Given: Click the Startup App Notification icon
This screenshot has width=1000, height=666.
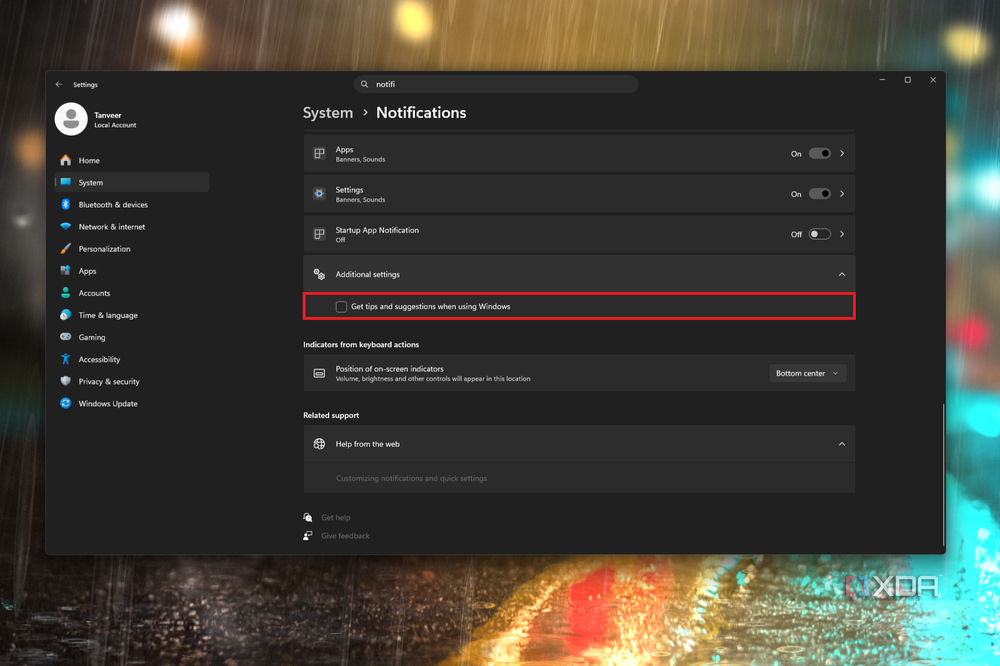Looking at the screenshot, I should click(320, 234).
